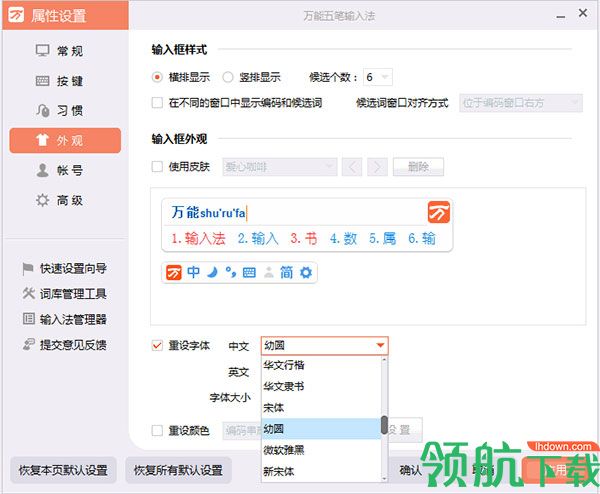Open 词库管理工具 dictionary manager
Screen dimensions: 600x494
pyautogui.click(x=65, y=294)
